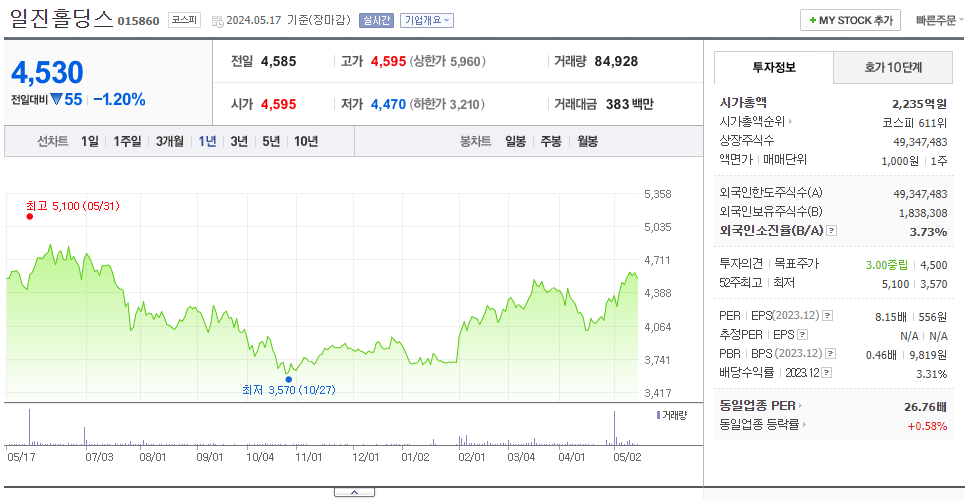Click the 전일 value 4,585
968x500 pixels.
tap(278, 61)
